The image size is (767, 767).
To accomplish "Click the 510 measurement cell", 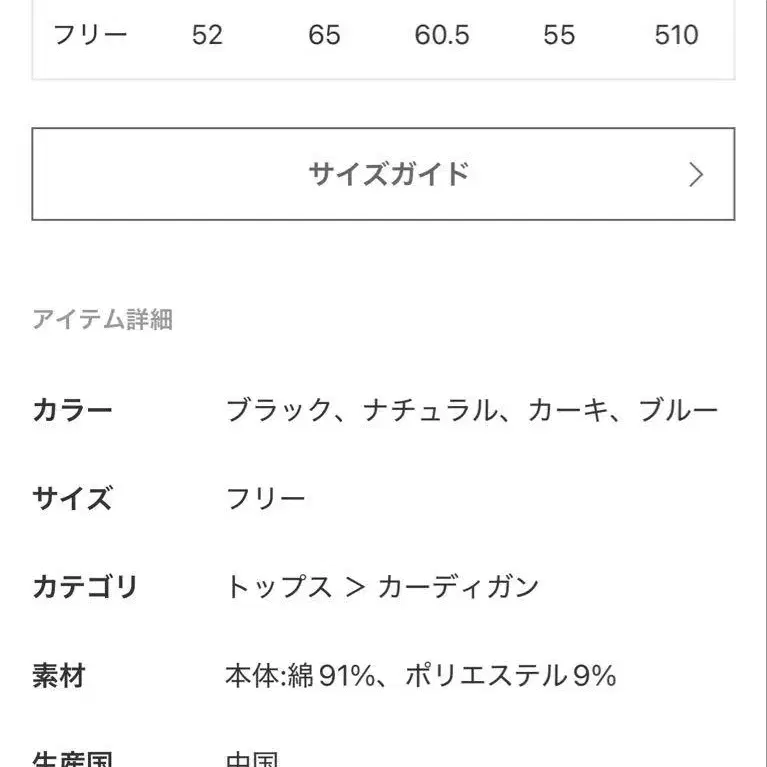I will [x=676, y=35].
